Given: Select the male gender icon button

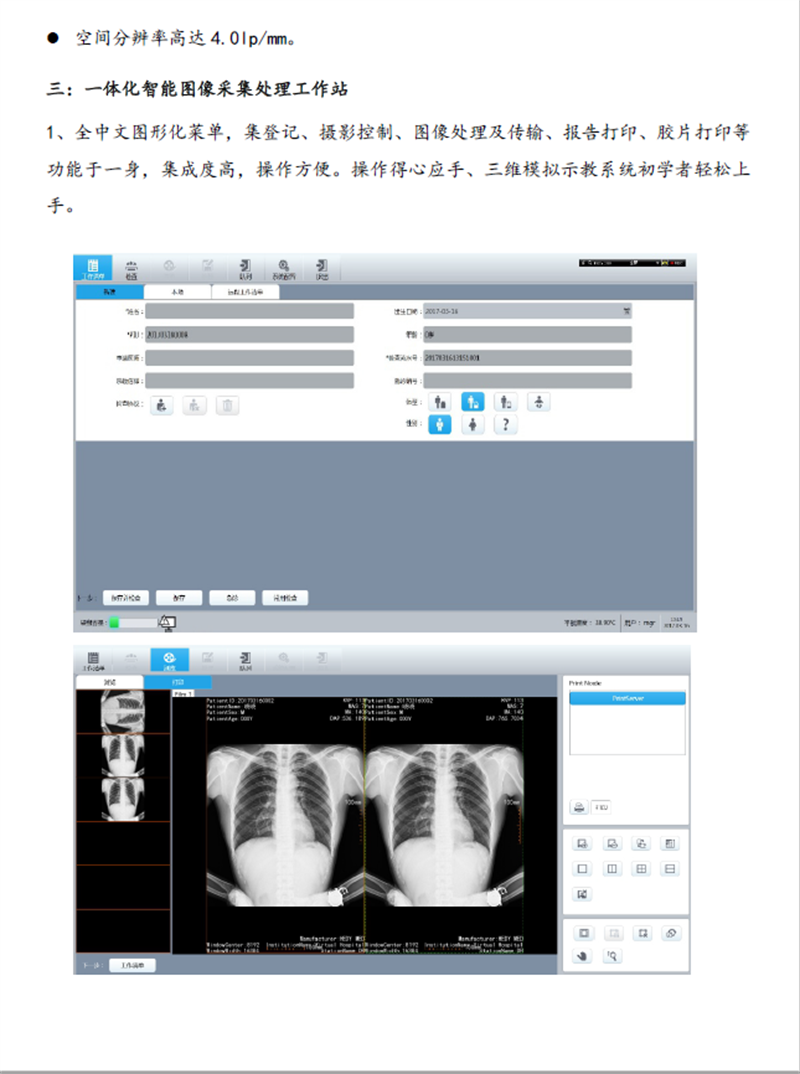Looking at the screenshot, I should pos(440,425).
